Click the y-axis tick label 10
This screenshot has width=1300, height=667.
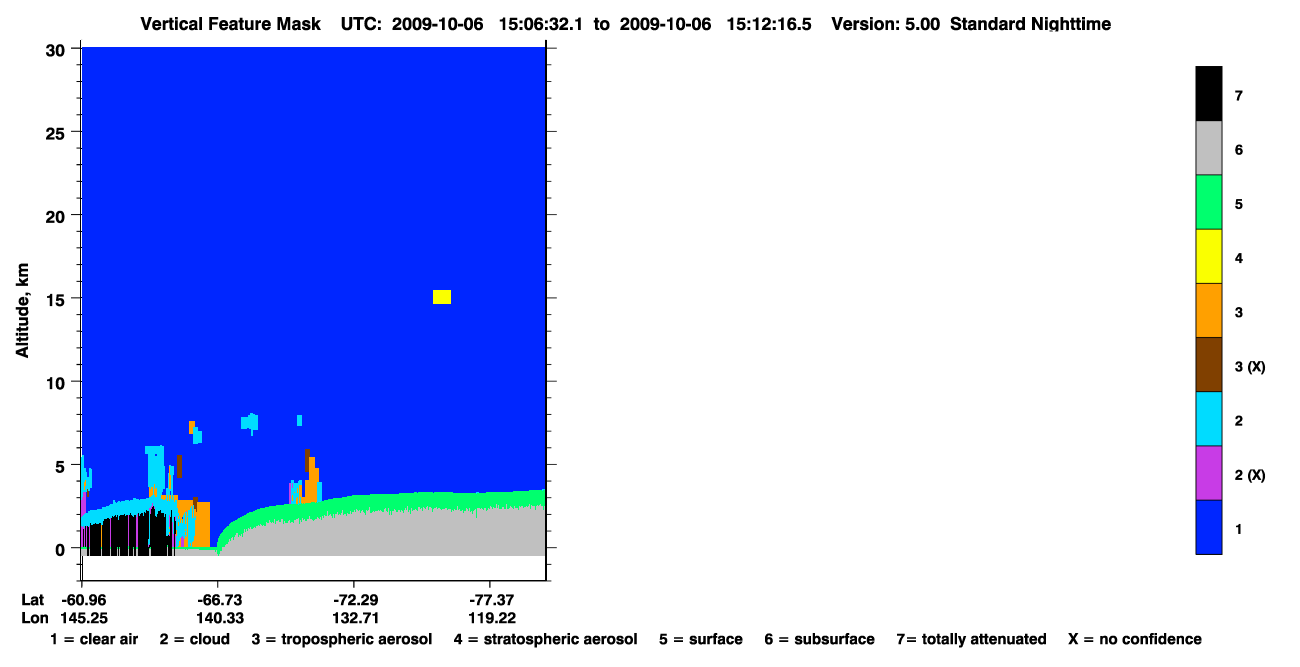58,382
